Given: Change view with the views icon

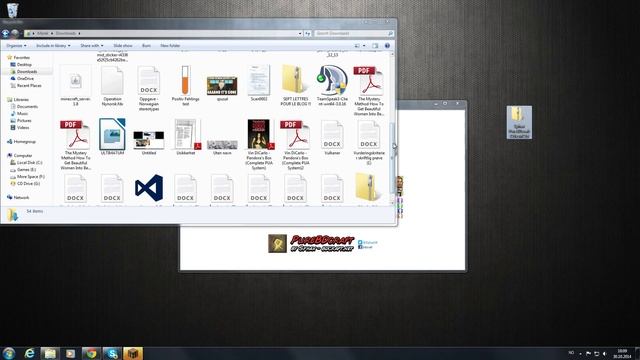Looking at the screenshot, I should point(357,46).
